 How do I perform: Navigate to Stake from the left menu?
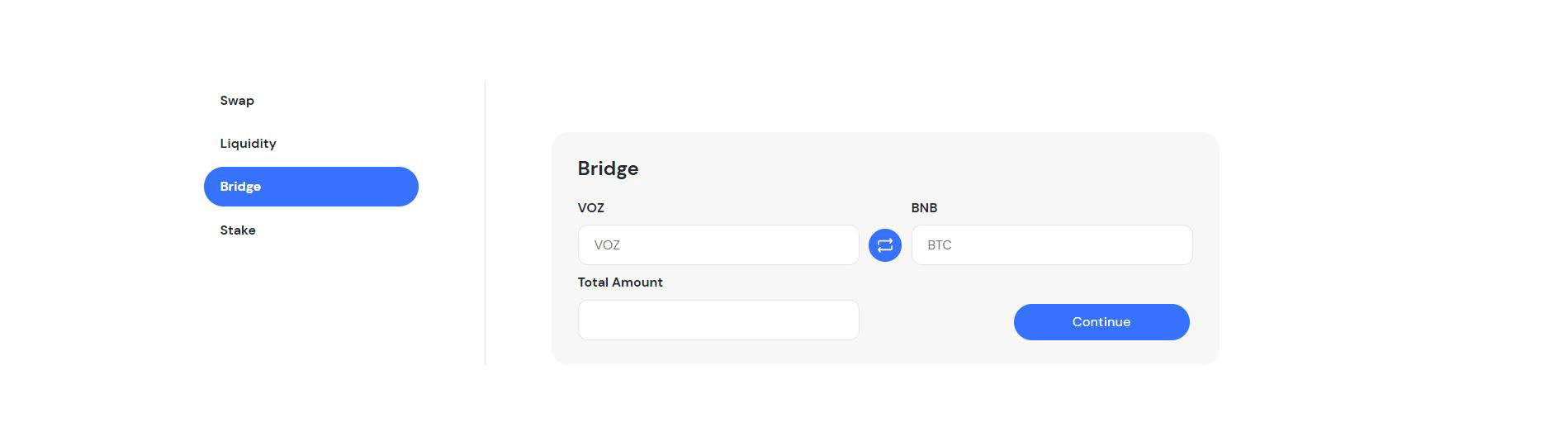tap(238, 230)
